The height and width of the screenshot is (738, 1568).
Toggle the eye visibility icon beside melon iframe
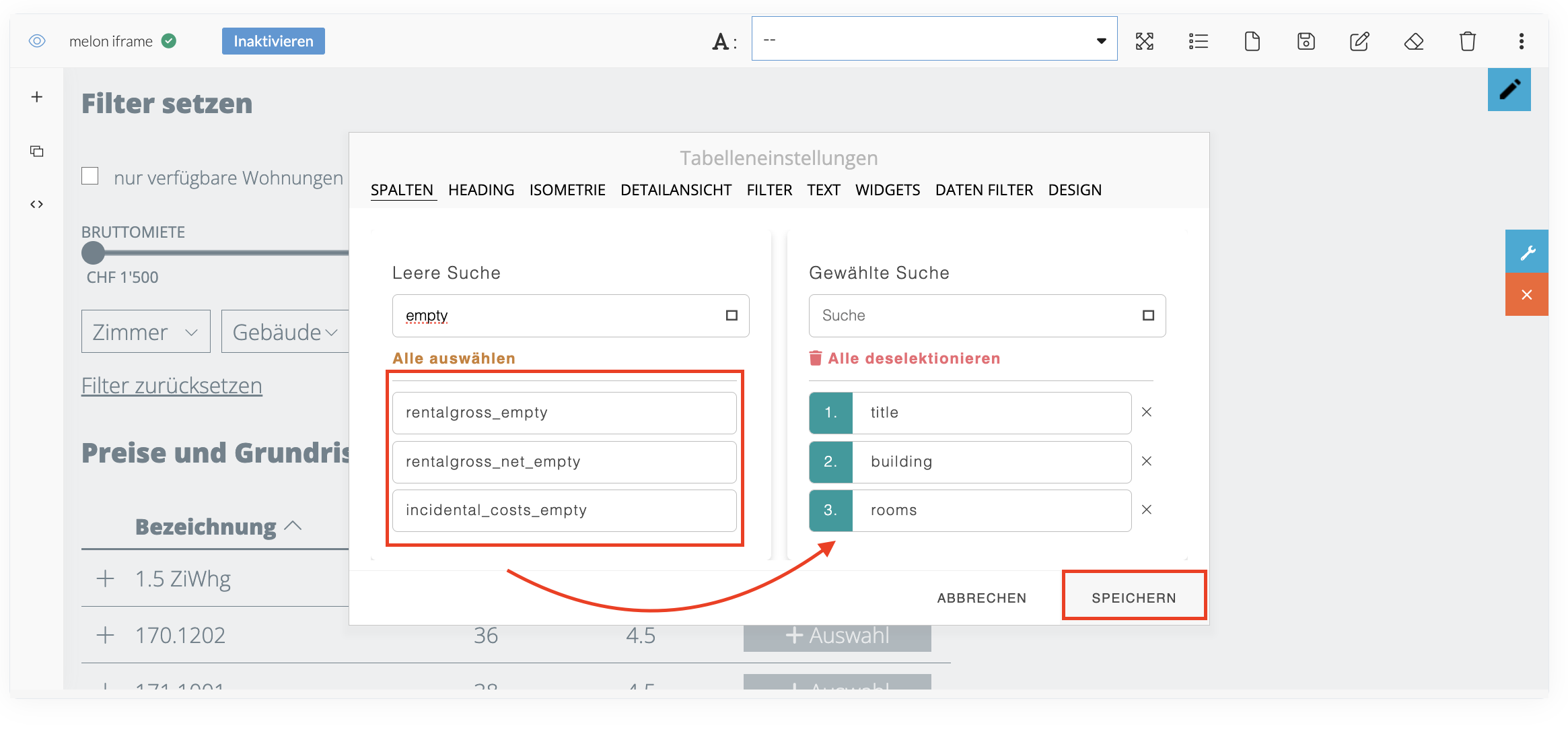click(37, 41)
